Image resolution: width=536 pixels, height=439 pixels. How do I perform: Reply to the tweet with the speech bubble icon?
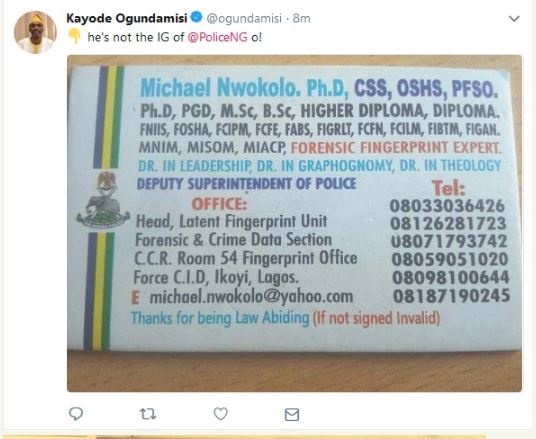76,414
